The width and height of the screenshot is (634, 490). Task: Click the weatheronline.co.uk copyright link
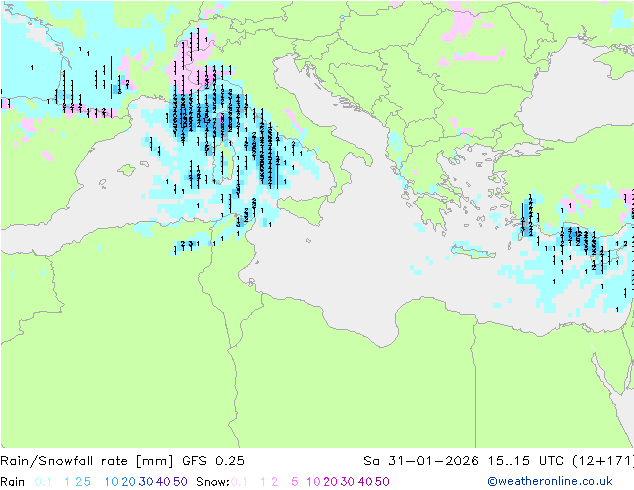[550, 481]
